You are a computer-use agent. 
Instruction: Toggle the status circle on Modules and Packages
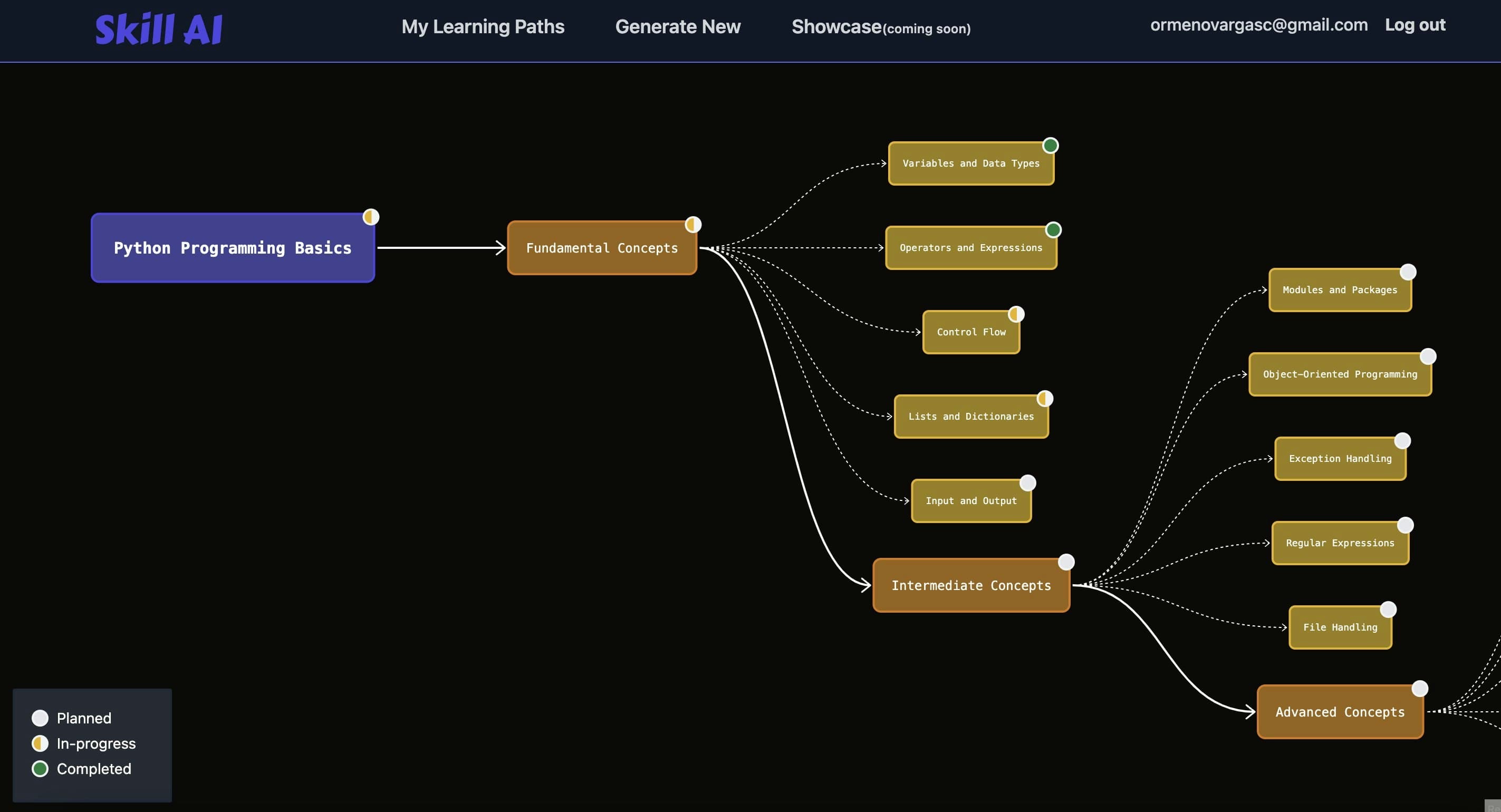coord(1408,272)
